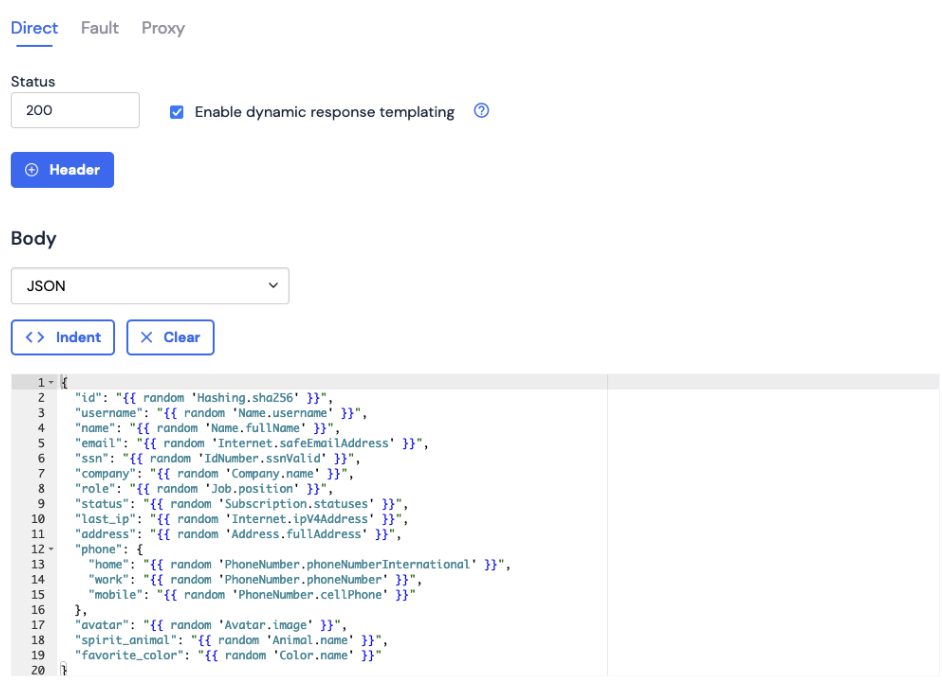Toggle Enable dynamic response templating checkbox
Screen dimensions: 942x692
177,112
